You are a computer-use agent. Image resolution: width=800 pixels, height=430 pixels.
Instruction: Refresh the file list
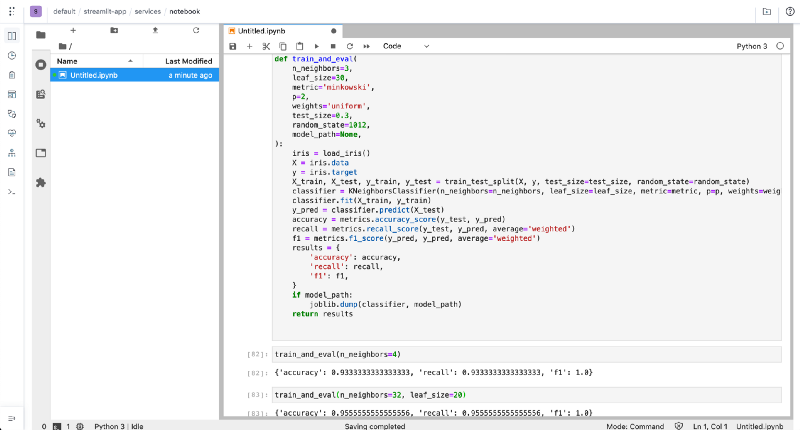[196, 31]
